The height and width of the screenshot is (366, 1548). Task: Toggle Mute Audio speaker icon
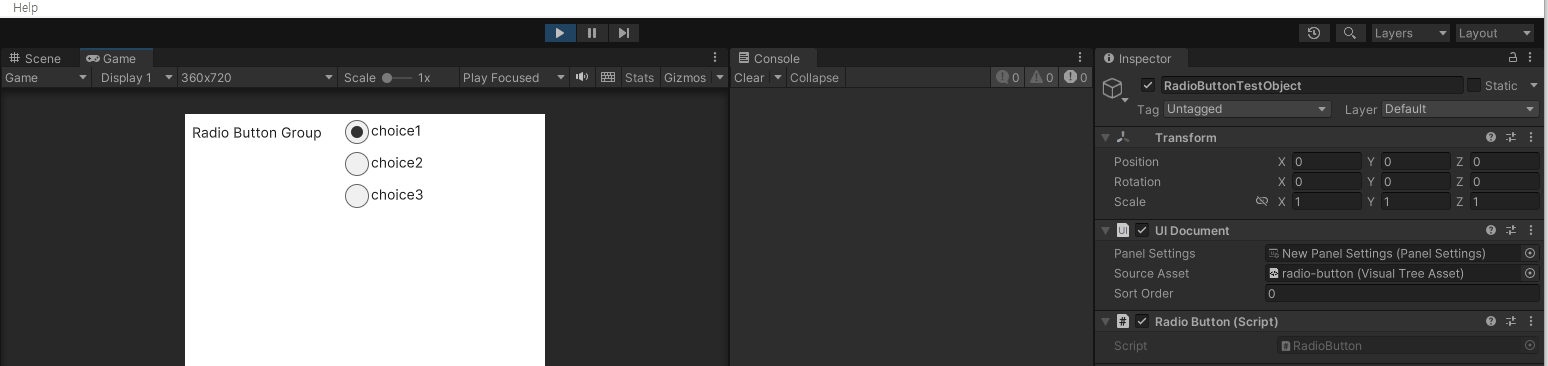(582, 77)
